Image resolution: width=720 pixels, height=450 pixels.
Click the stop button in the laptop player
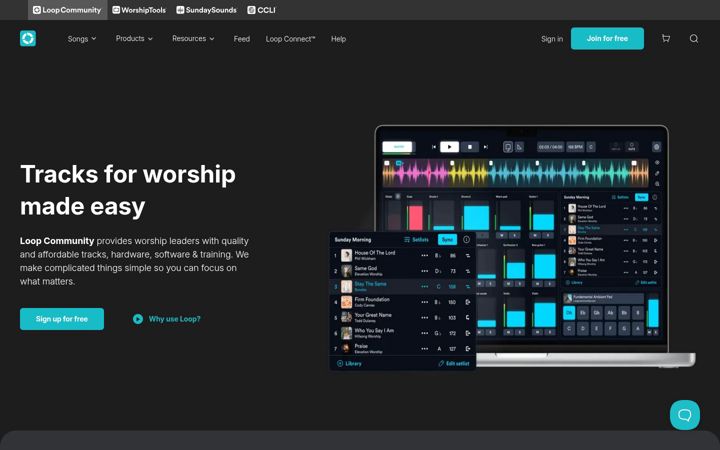pyautogui.click(x=470, y=147)
